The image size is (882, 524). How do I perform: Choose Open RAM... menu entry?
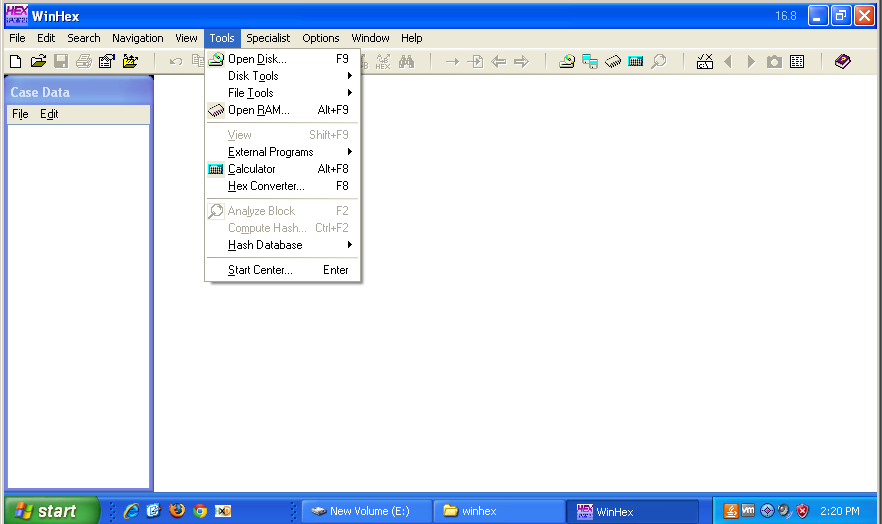pyautogui.click(x=282, y=110)
